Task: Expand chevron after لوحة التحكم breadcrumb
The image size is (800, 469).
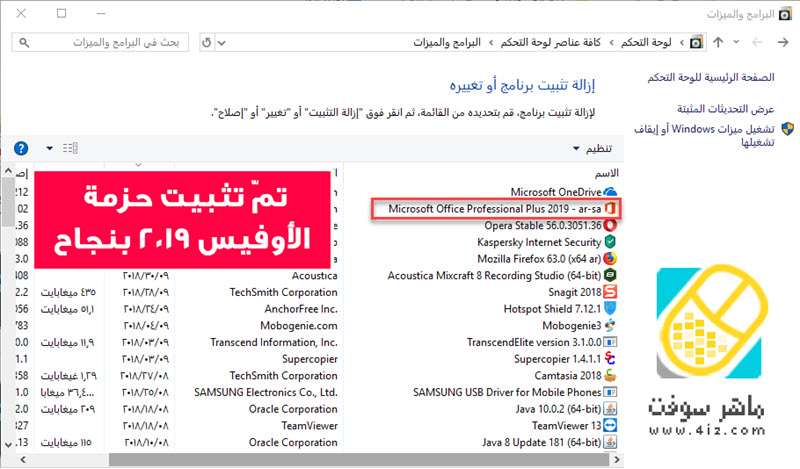Action: (x=612, y=43)
